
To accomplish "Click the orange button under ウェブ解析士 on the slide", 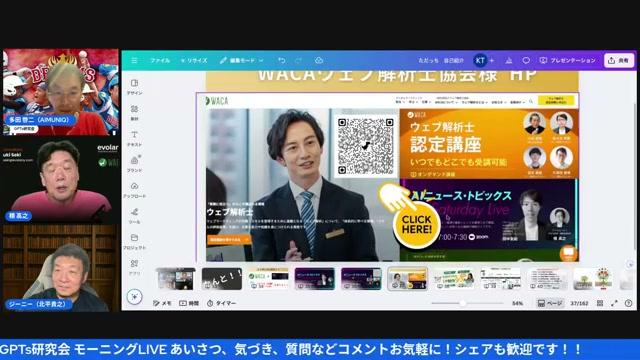I will point(229,240).
